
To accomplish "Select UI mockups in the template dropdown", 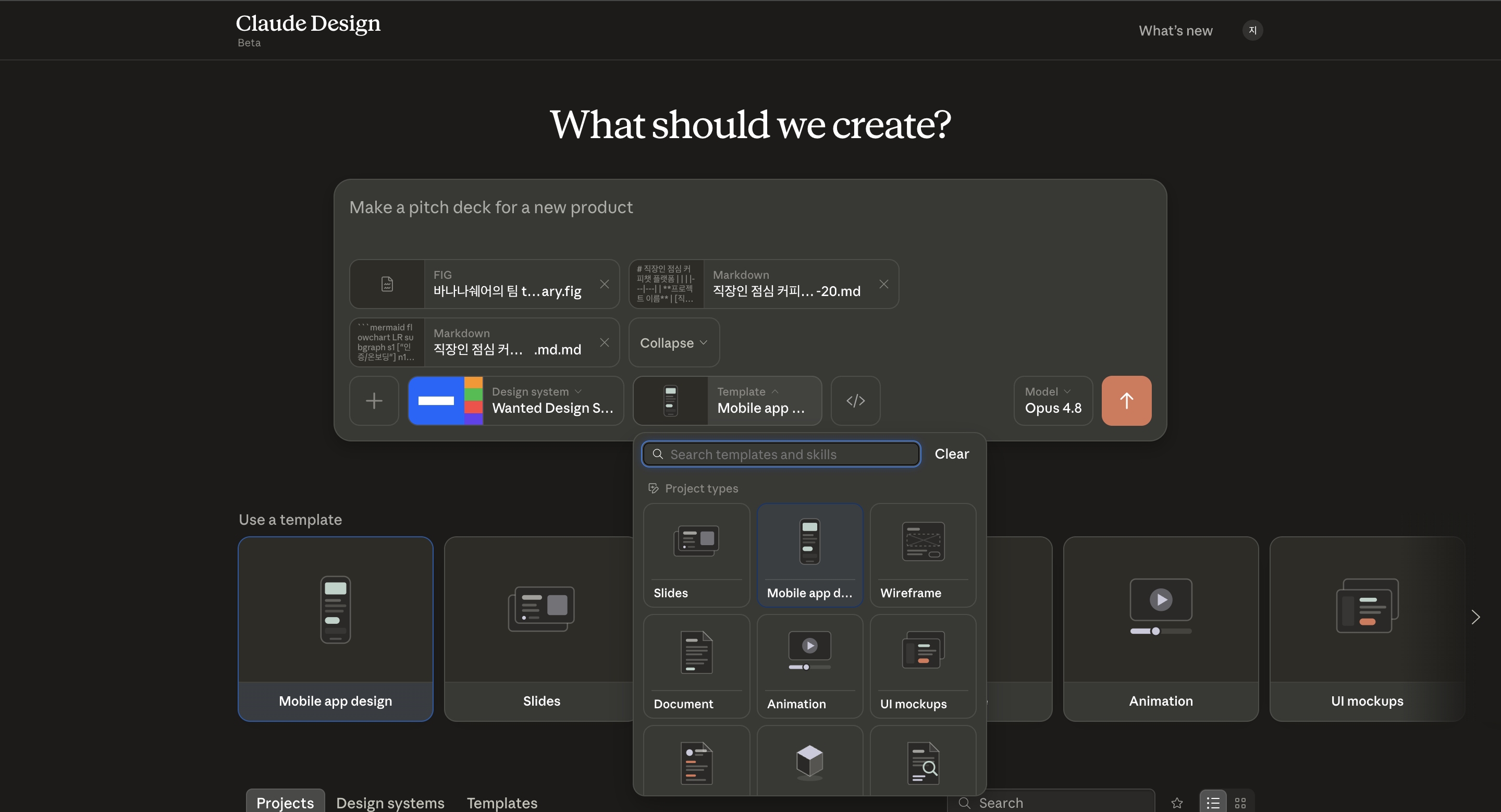I will pos(923,667).
